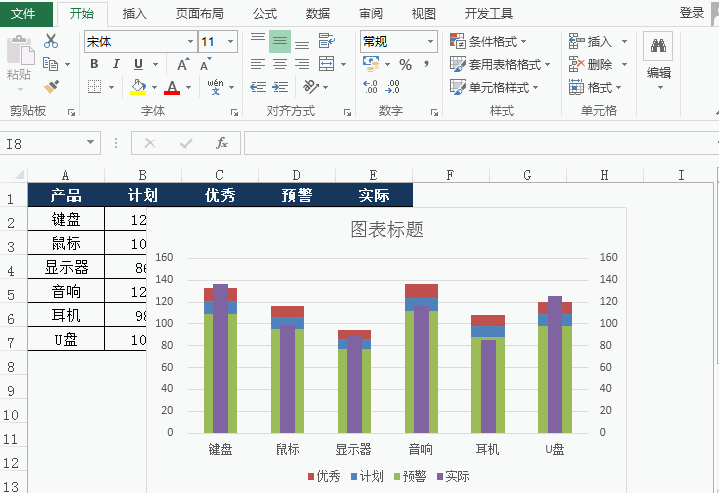Set top vertical alignment
Screen dimensions: 719x493
pos(258,41)
